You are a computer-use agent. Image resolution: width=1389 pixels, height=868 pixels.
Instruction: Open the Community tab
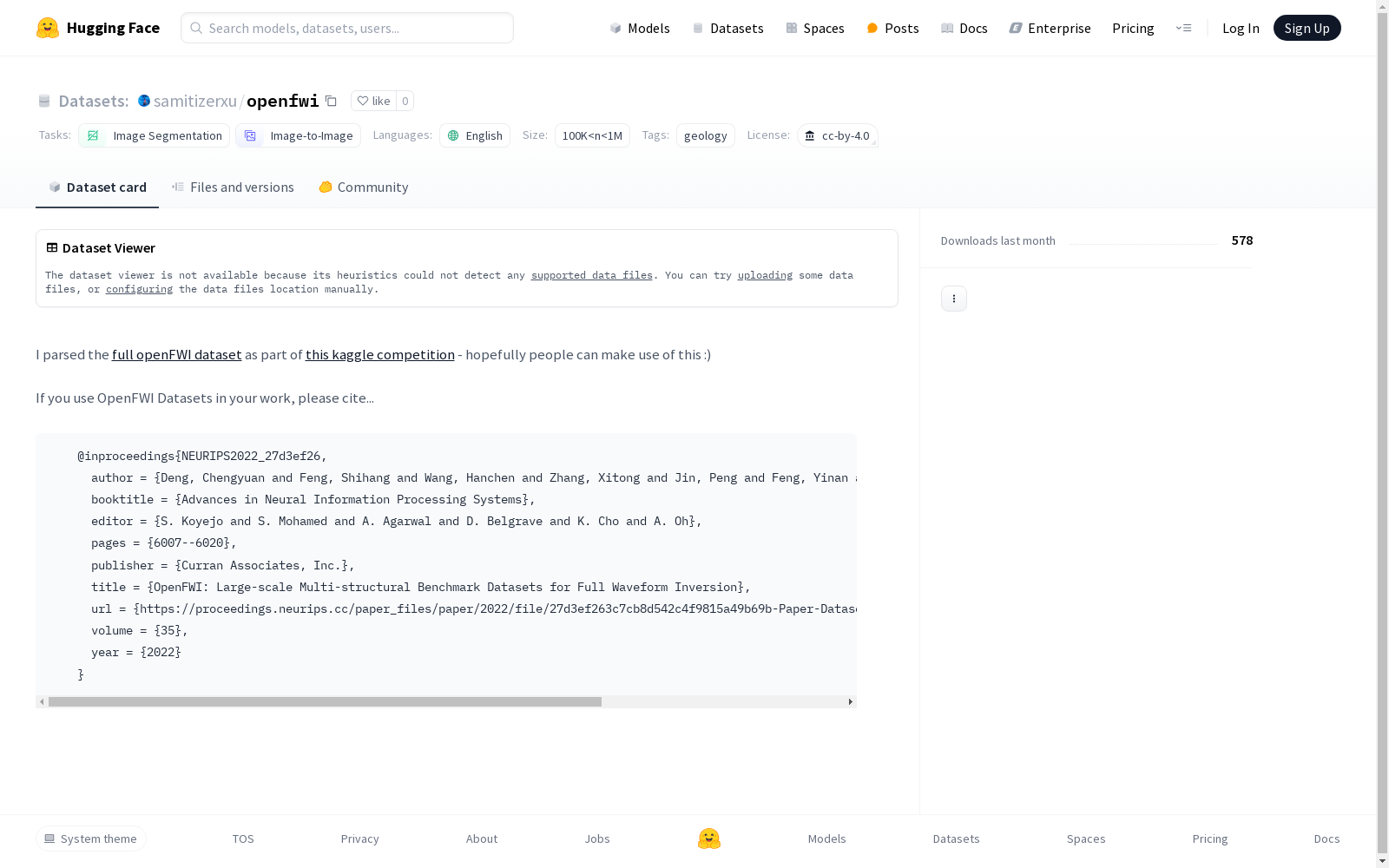coord(363,187)
